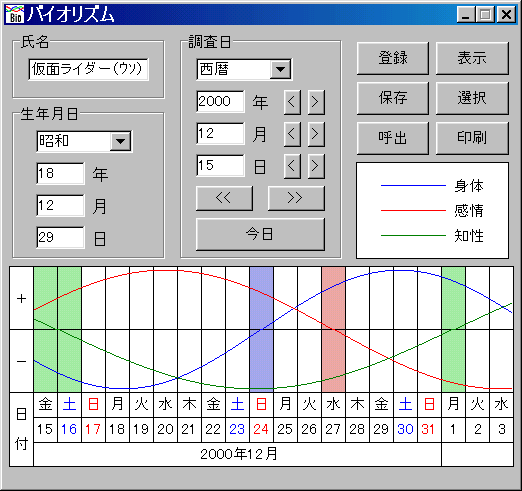
Task: Click the 表示 display button
Action: click(x=472, y=58)
